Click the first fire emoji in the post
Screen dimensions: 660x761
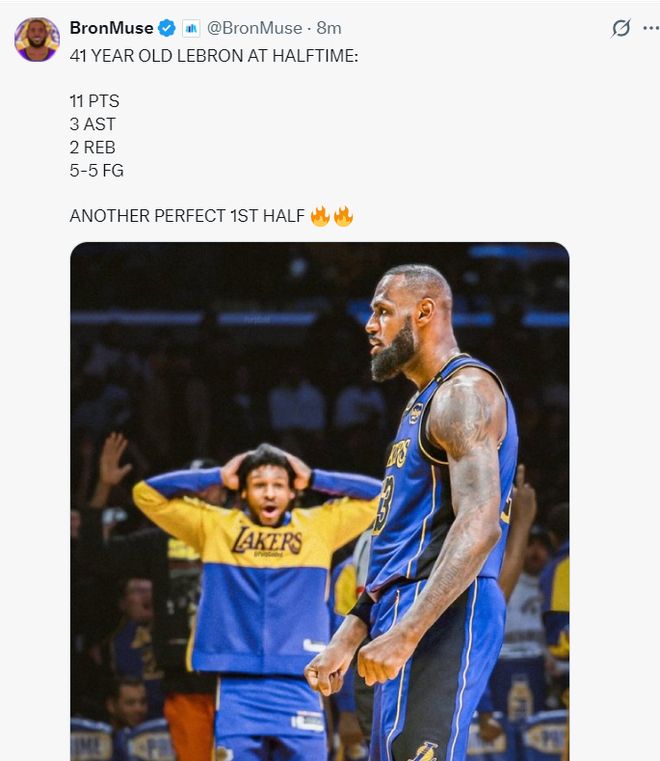coord(320,216)
